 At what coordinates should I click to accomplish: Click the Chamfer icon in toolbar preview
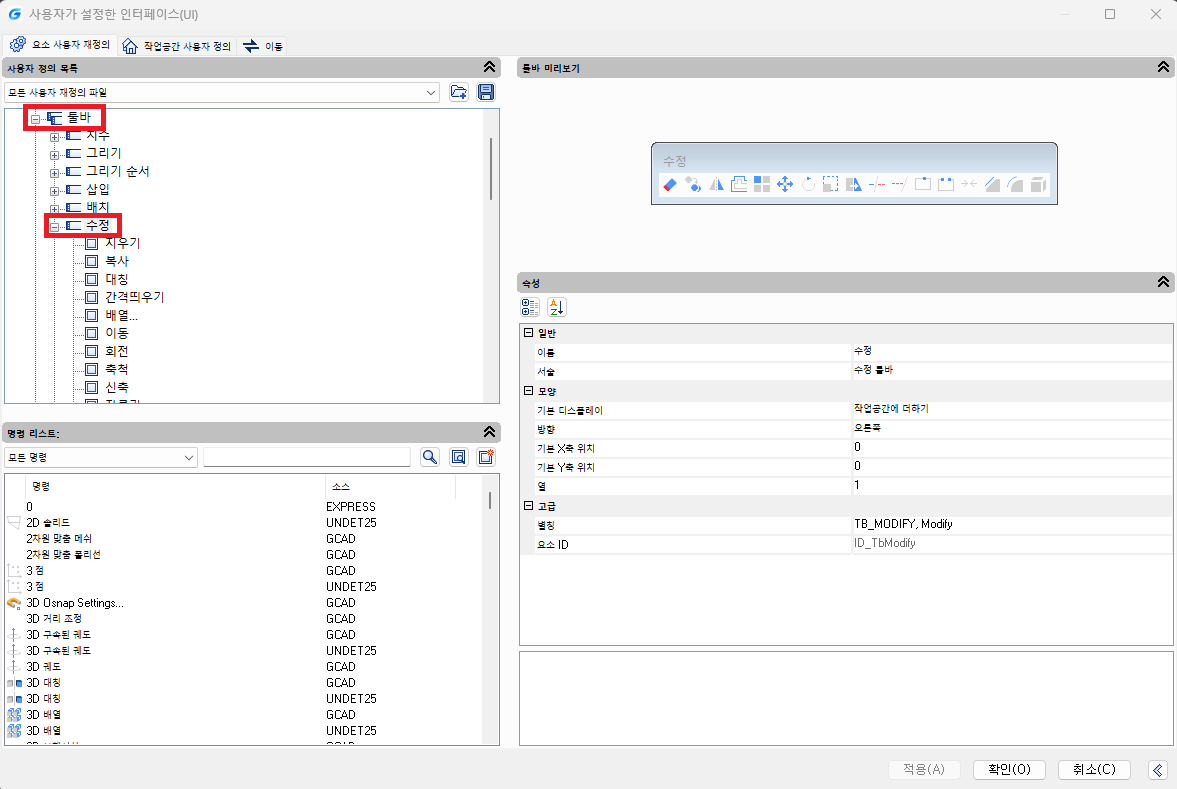point(992,185)
